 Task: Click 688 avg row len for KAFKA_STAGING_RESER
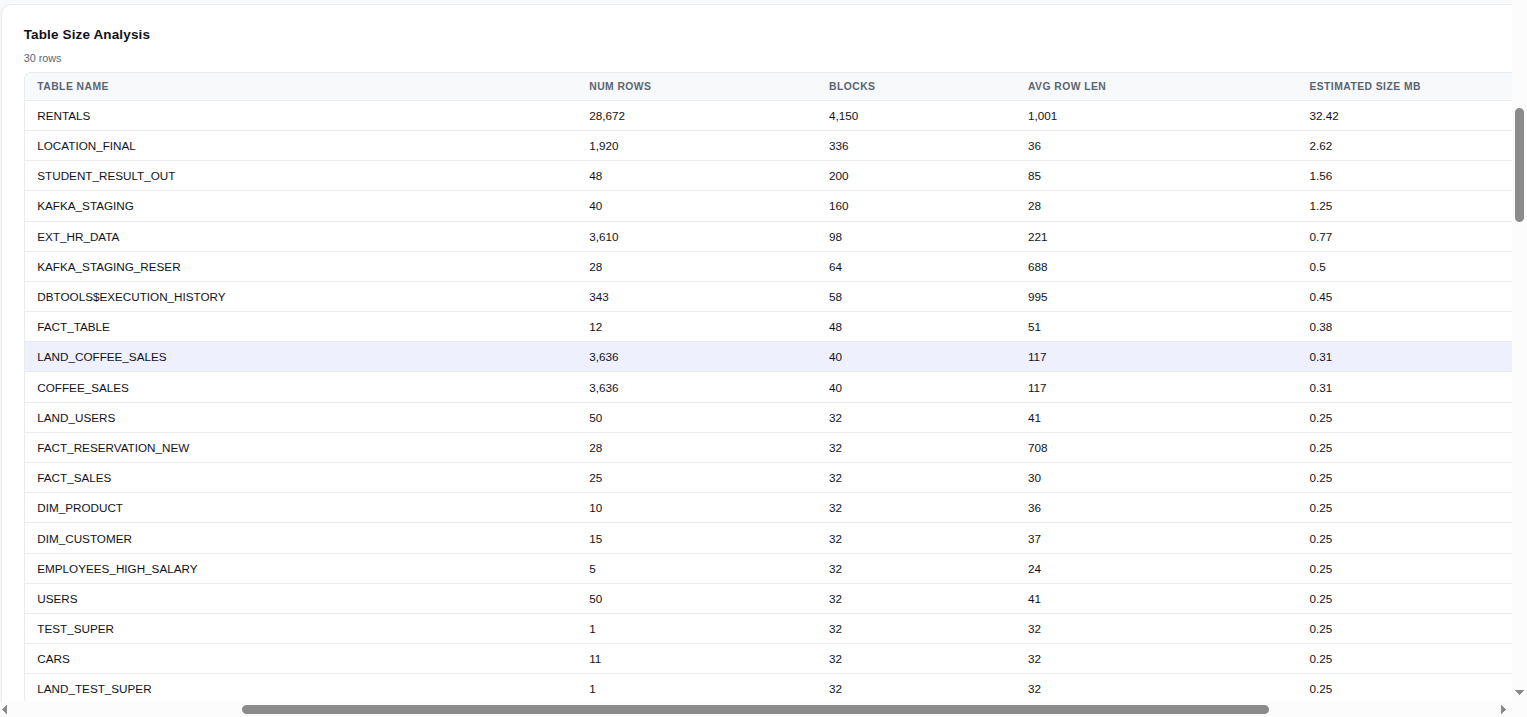(1038, 267)
